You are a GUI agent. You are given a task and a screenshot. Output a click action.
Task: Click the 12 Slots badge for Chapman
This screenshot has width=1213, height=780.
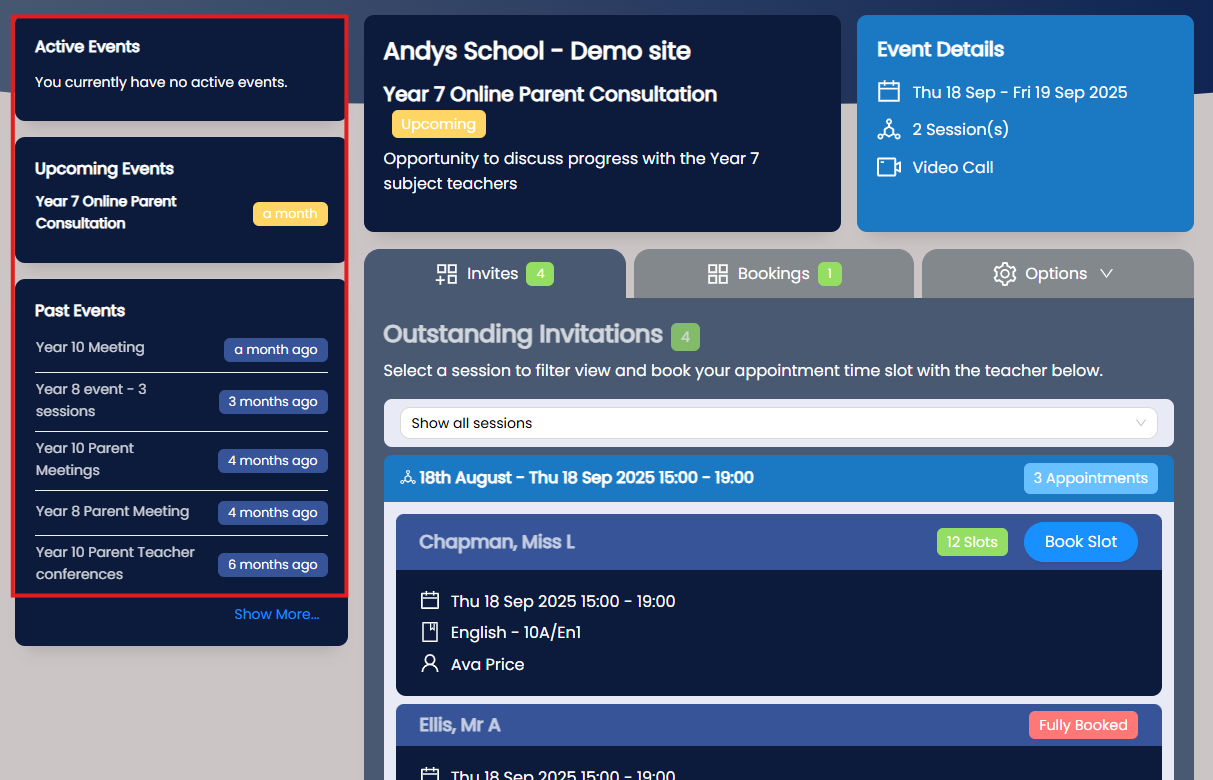pos(972,542)
